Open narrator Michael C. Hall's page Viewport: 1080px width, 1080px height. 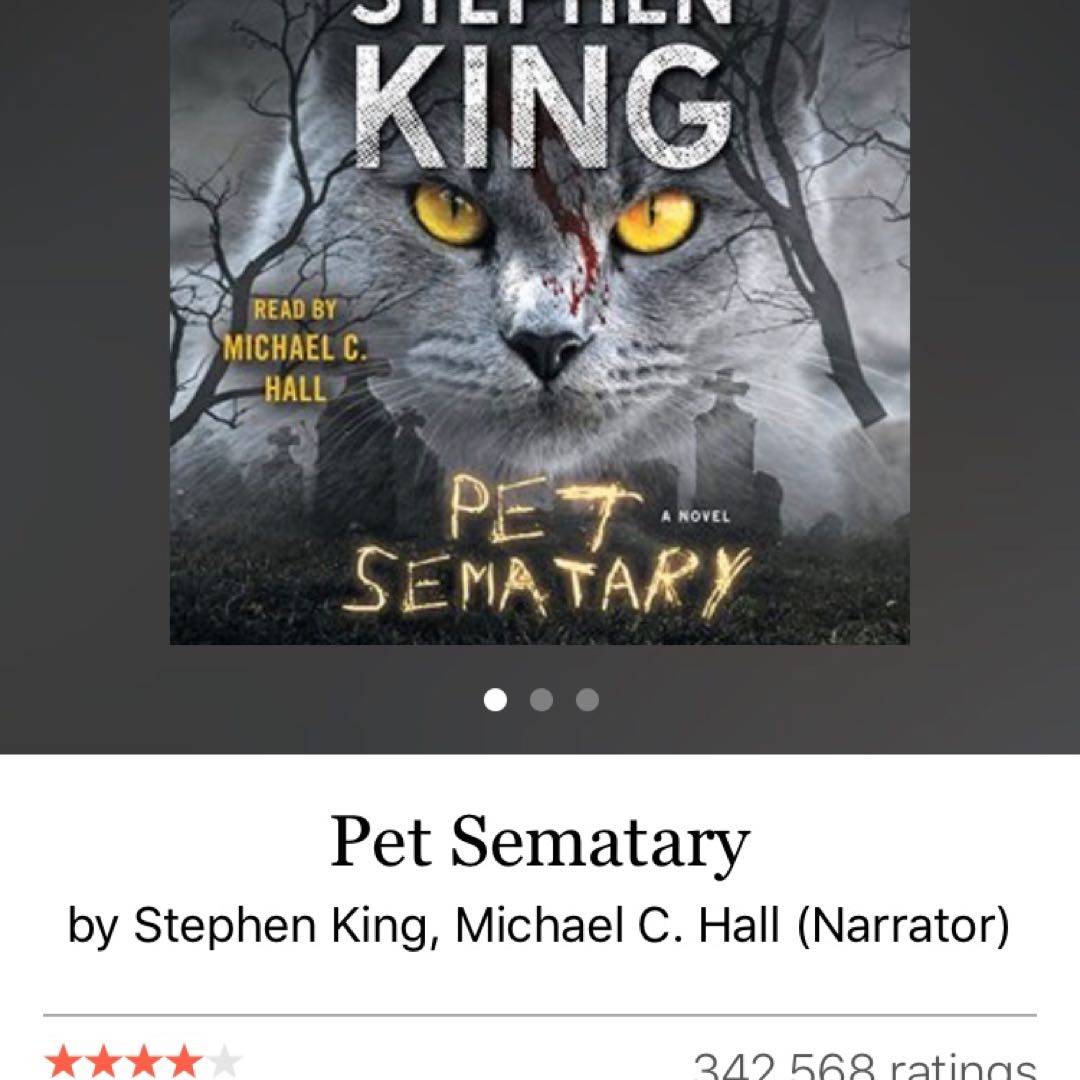click(617, 926)
